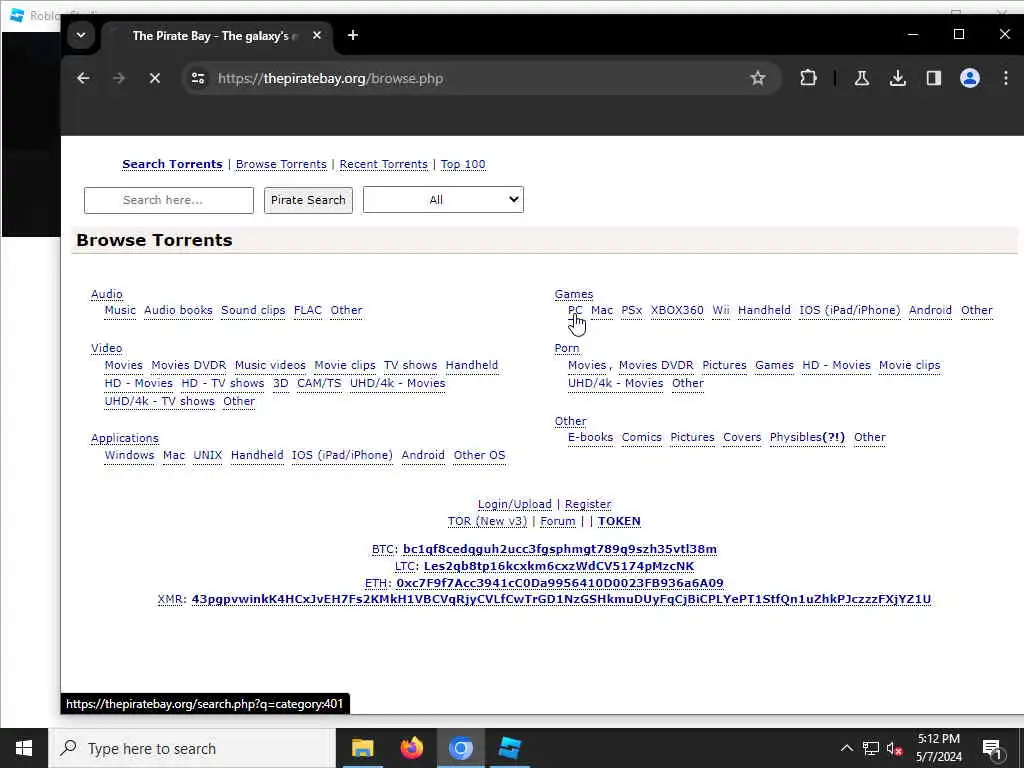Go back to the previous page
Image resolution: width=1024 pixels, height=768 pixels.
[83, 78]
